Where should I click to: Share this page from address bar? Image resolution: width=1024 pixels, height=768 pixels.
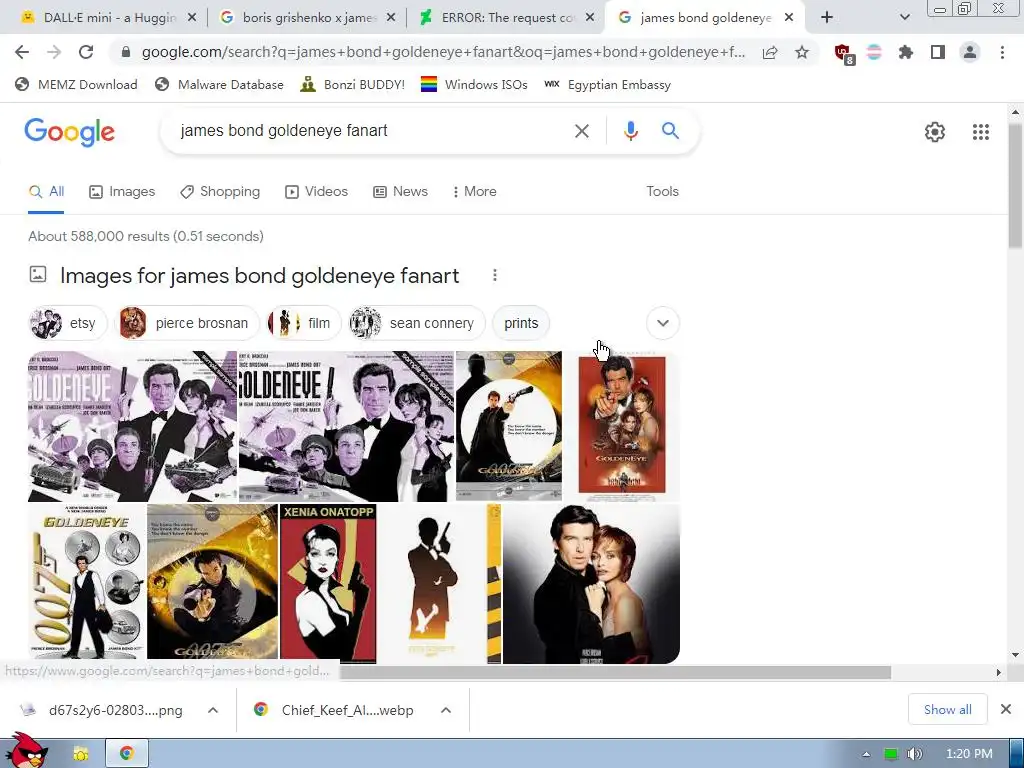[770, 52]
